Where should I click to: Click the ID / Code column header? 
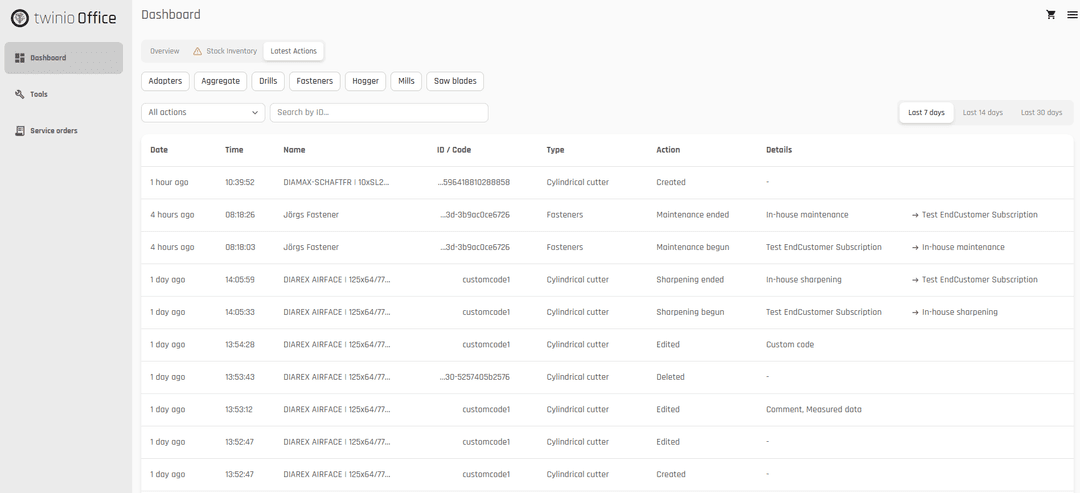pyautogui.click(x=454, y=150)
